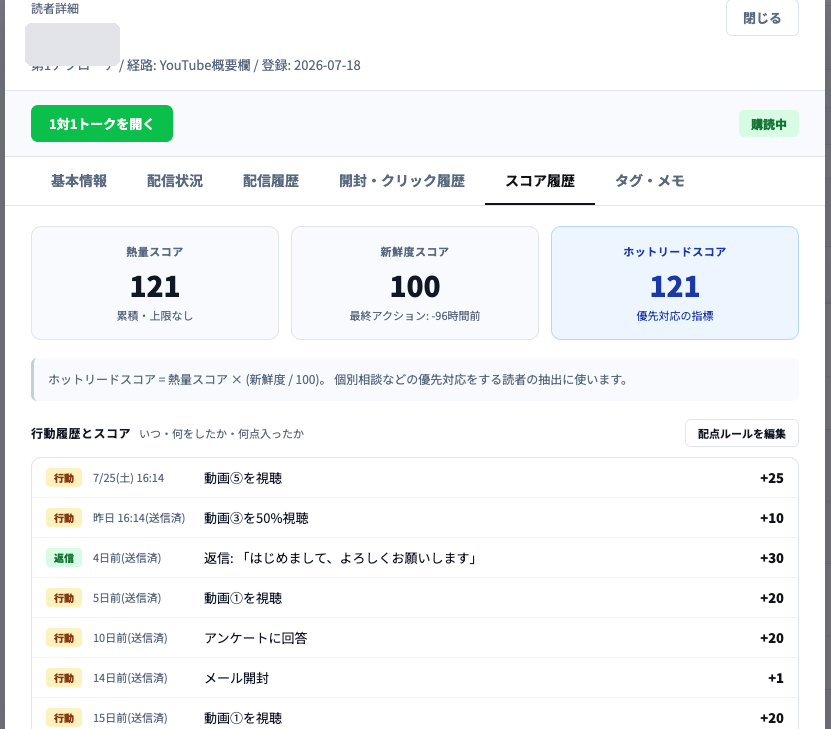Switch to the 基本情報 tab

tap(79, 181)
